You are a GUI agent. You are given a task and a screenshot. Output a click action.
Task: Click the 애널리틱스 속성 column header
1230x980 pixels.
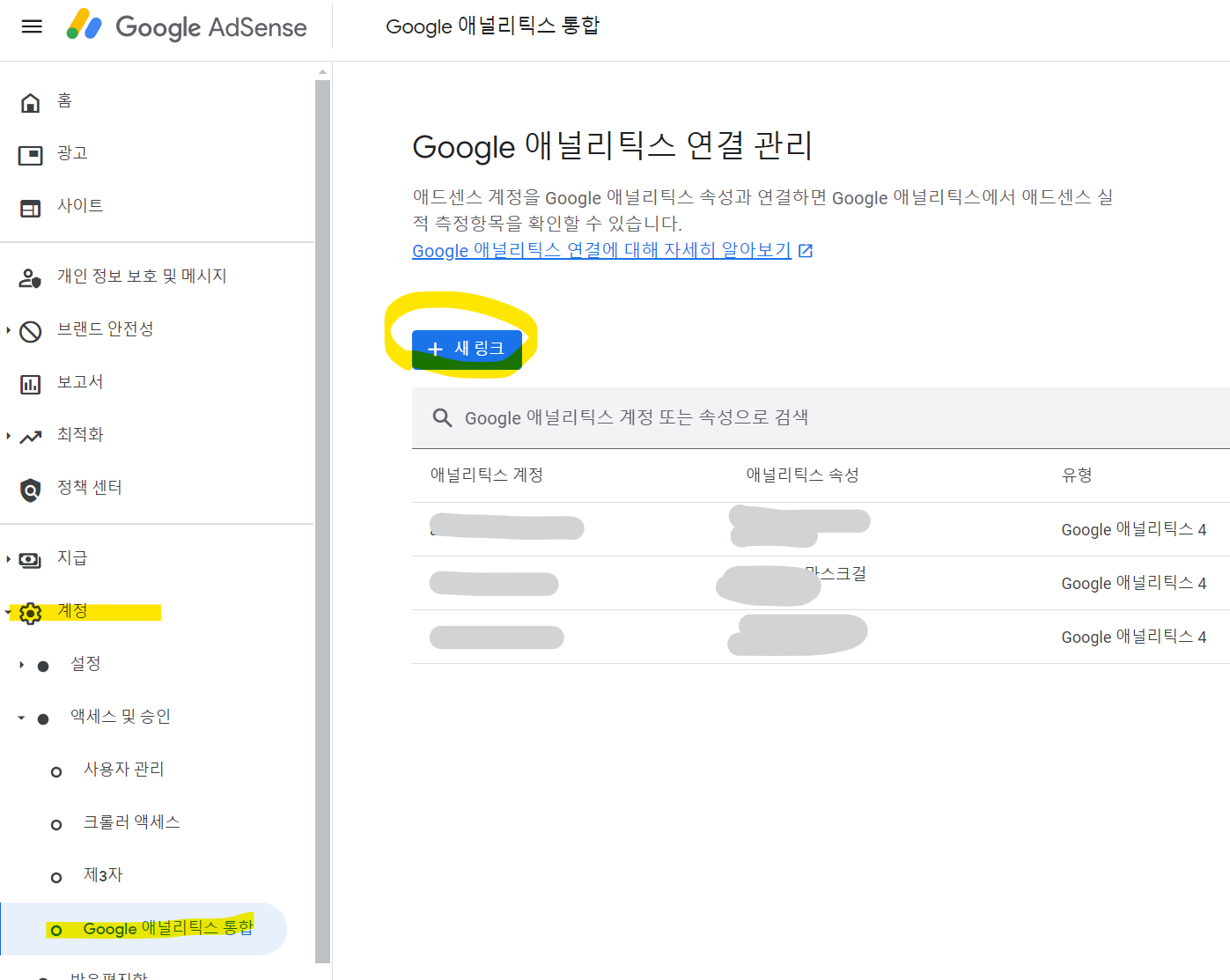(x=802, y=475)
